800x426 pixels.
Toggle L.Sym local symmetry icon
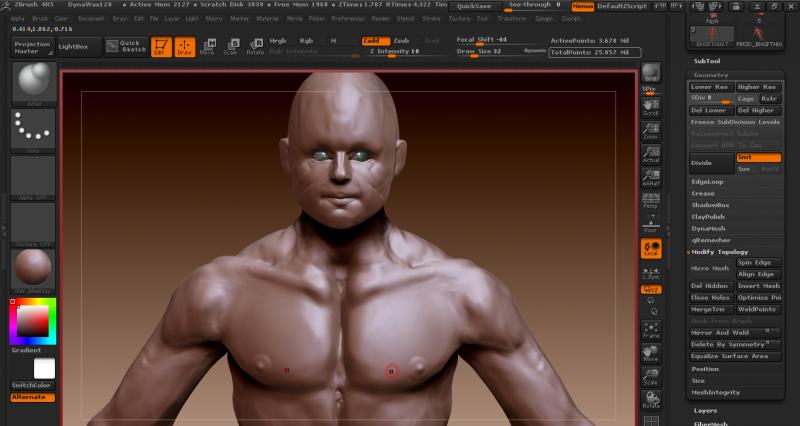coord(651,272)
